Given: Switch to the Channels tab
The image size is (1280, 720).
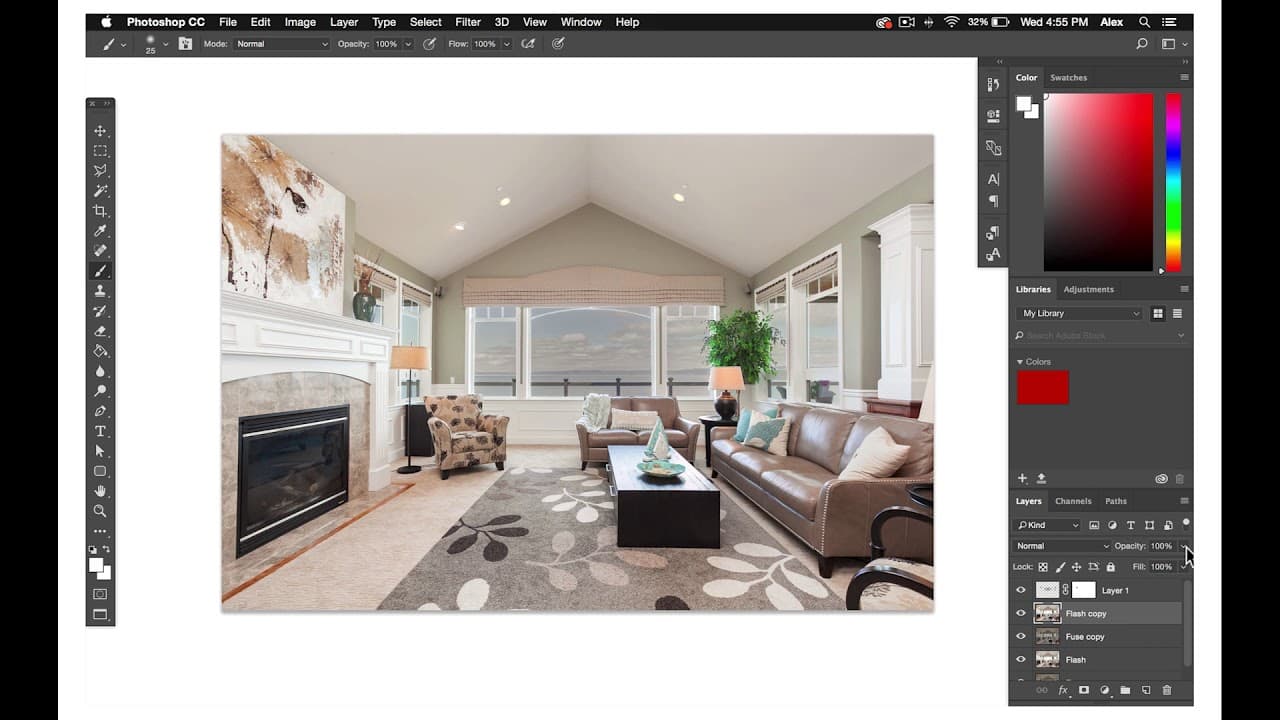Looking at the screenshot, I should 1073,501.
